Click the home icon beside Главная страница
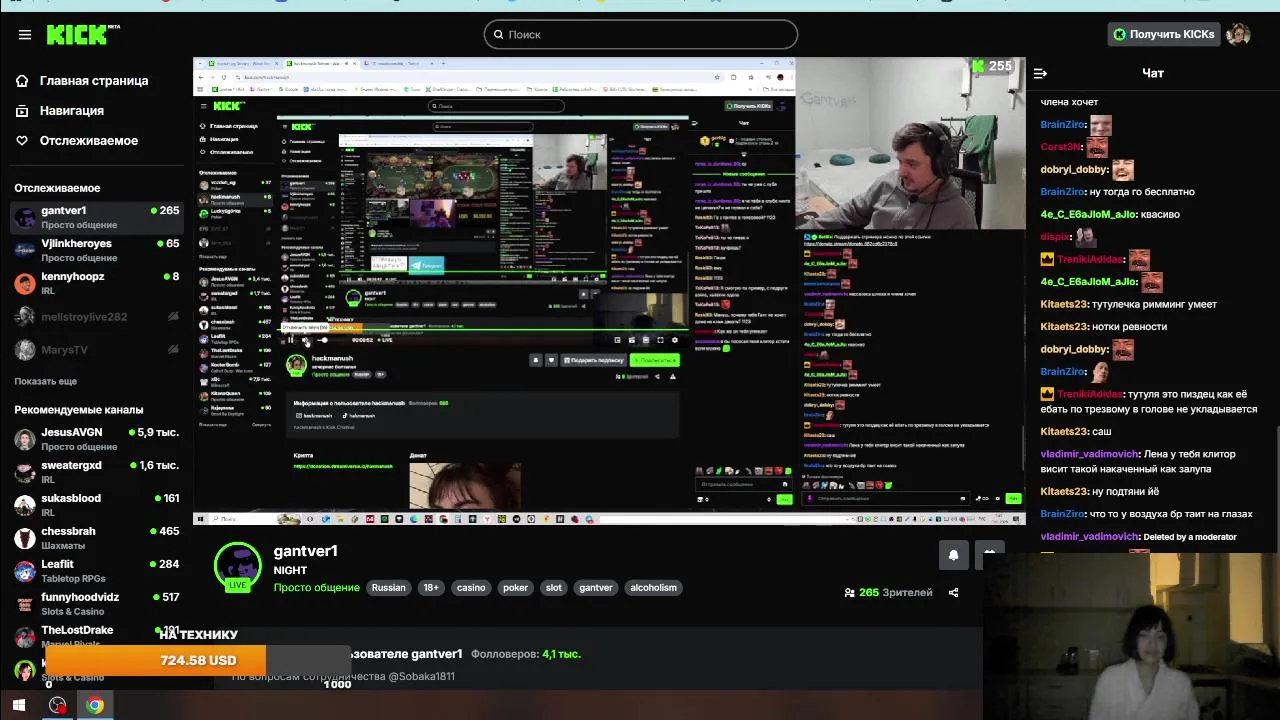The height and width of the screenshot is (720, 1280). [x=22, y=80]
